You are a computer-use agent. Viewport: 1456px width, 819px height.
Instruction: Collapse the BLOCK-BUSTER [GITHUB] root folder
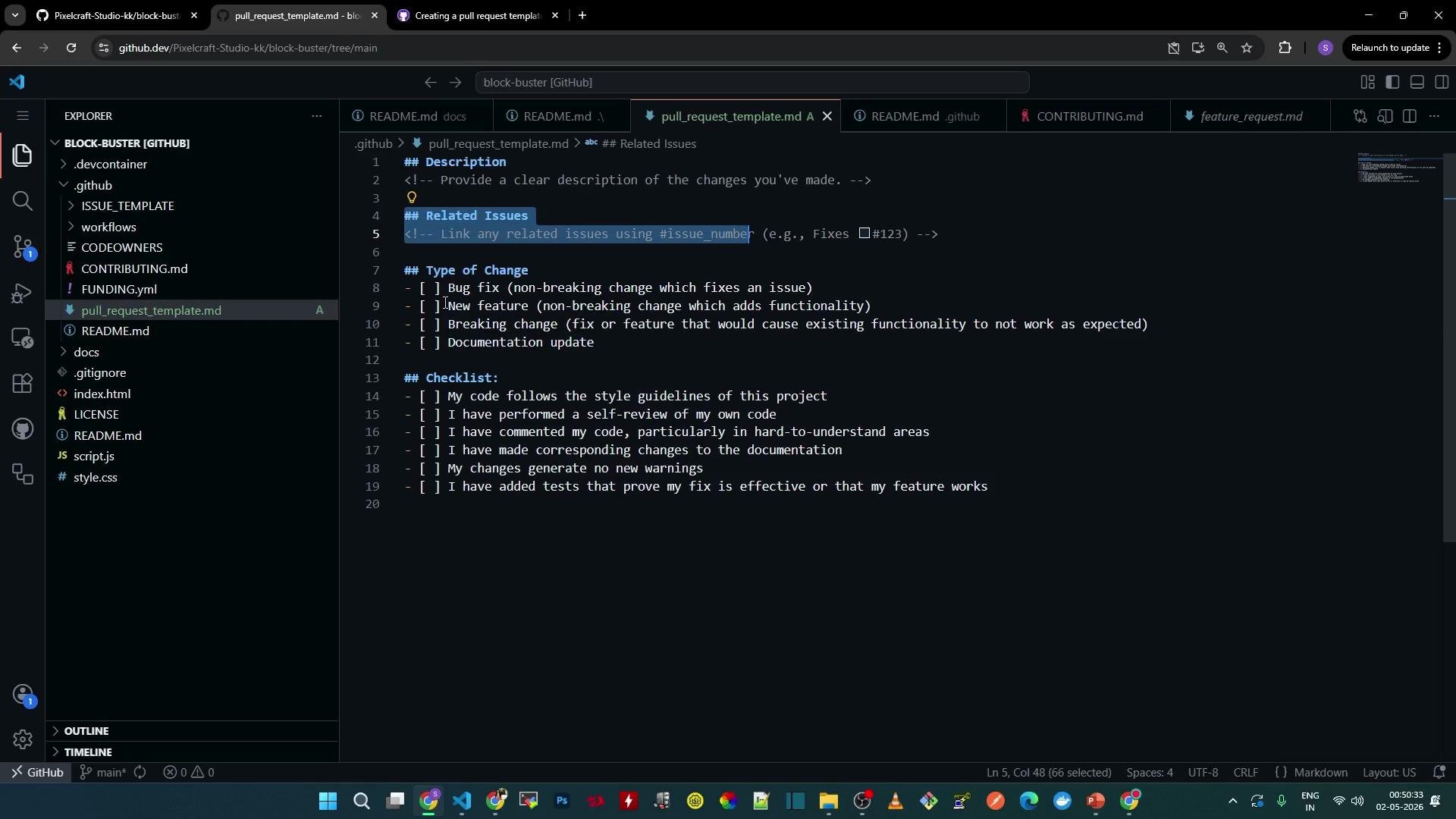coord(193,143)
